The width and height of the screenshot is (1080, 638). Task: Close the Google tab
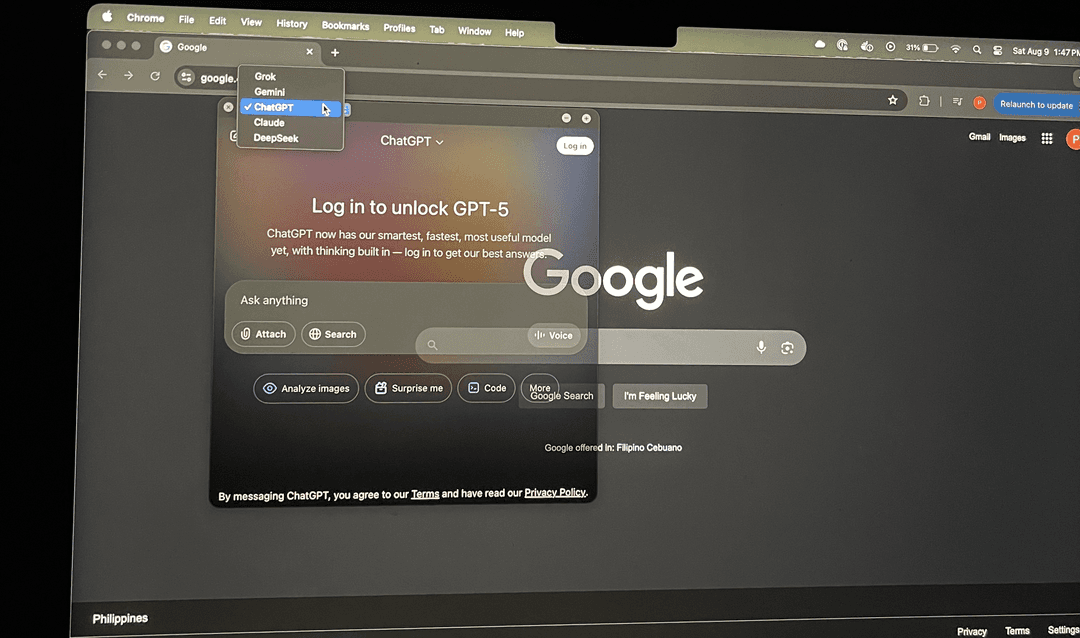point(309,51)
